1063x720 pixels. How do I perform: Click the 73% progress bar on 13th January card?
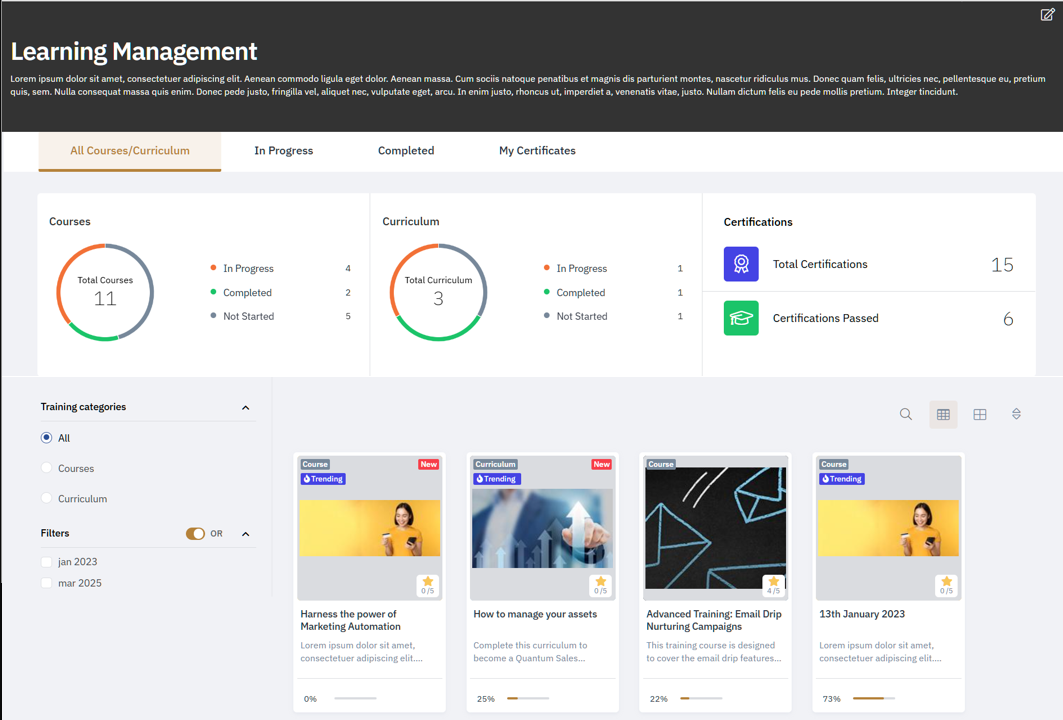874,698
